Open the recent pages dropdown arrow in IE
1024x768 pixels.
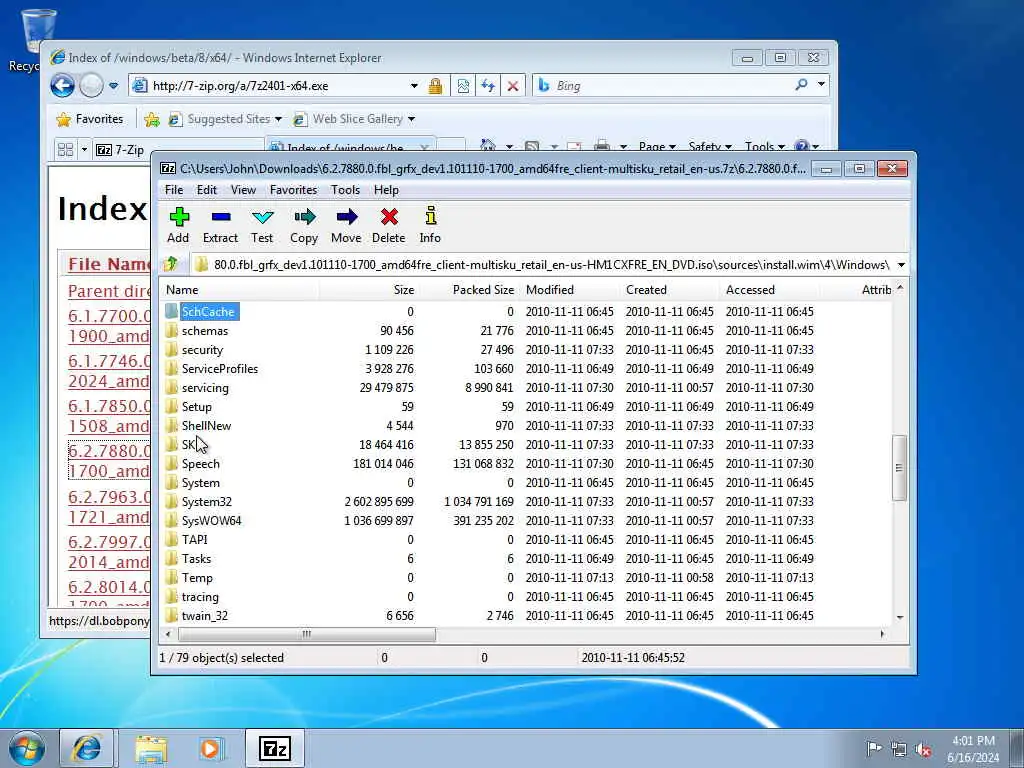pos(114,86)
